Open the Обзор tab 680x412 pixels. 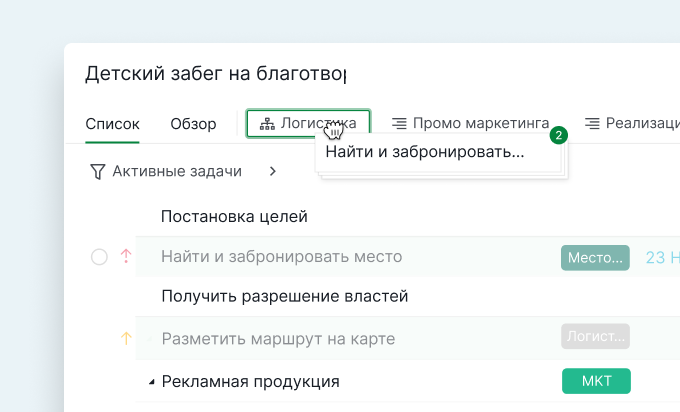pos(193,124)
